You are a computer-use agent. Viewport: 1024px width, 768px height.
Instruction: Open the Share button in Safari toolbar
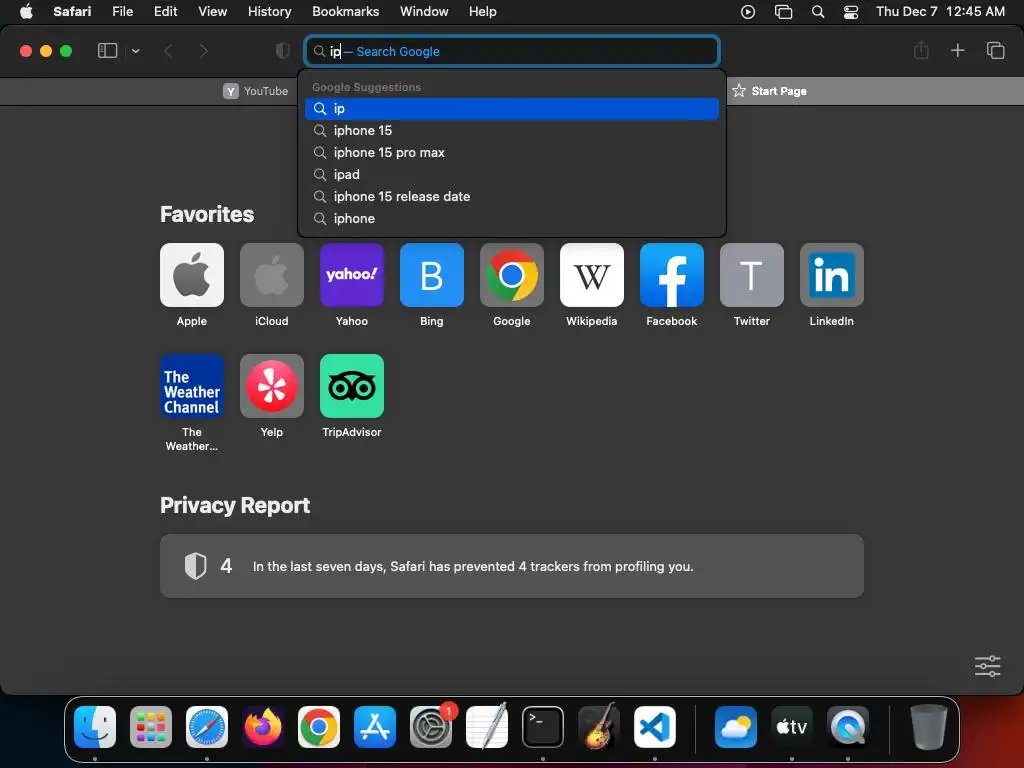tap(921, 50)
